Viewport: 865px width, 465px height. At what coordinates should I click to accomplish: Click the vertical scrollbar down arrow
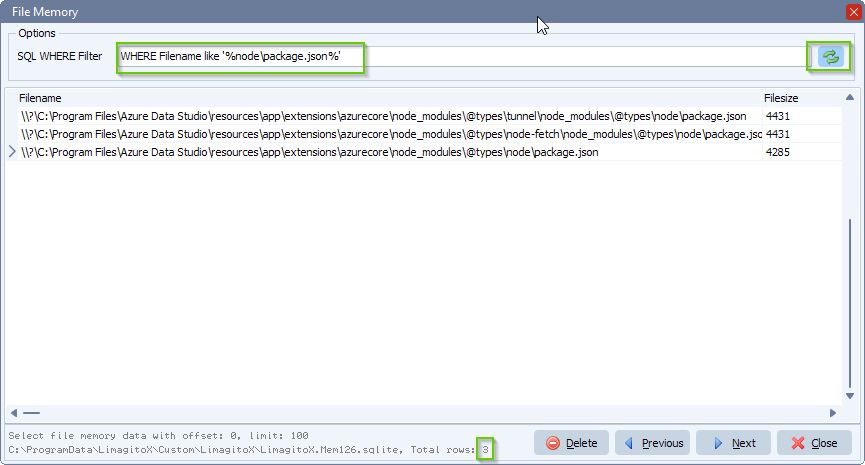point(850,396)
